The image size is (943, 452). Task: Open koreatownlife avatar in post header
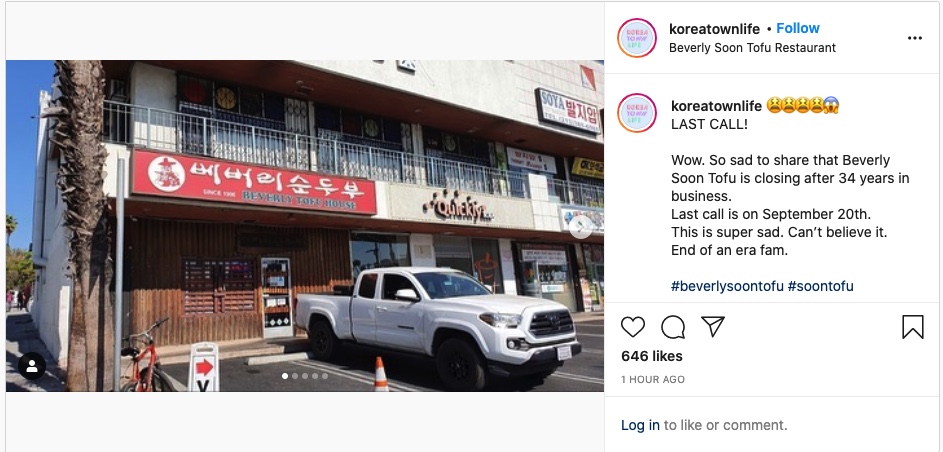coord(637,38)
